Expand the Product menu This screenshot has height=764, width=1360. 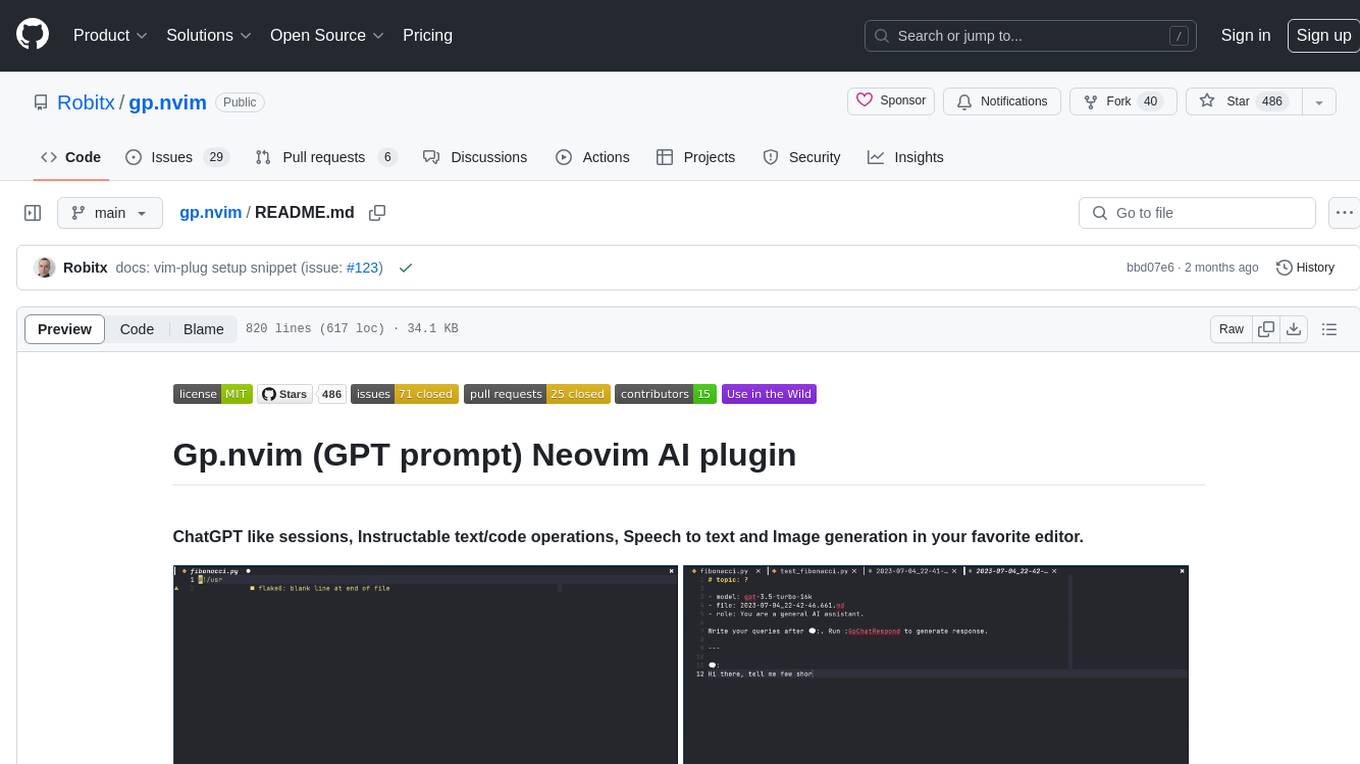point(110,35)
